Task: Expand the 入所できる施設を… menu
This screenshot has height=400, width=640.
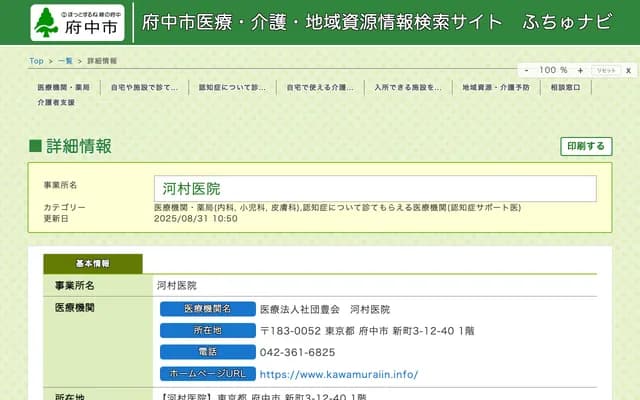Action: (407, 87)
